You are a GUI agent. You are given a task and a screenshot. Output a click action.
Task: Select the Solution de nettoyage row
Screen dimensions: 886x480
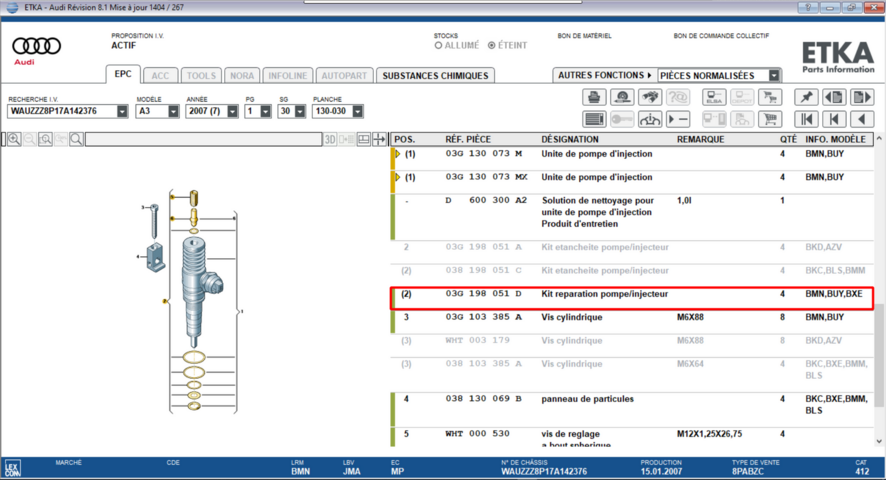632,217
